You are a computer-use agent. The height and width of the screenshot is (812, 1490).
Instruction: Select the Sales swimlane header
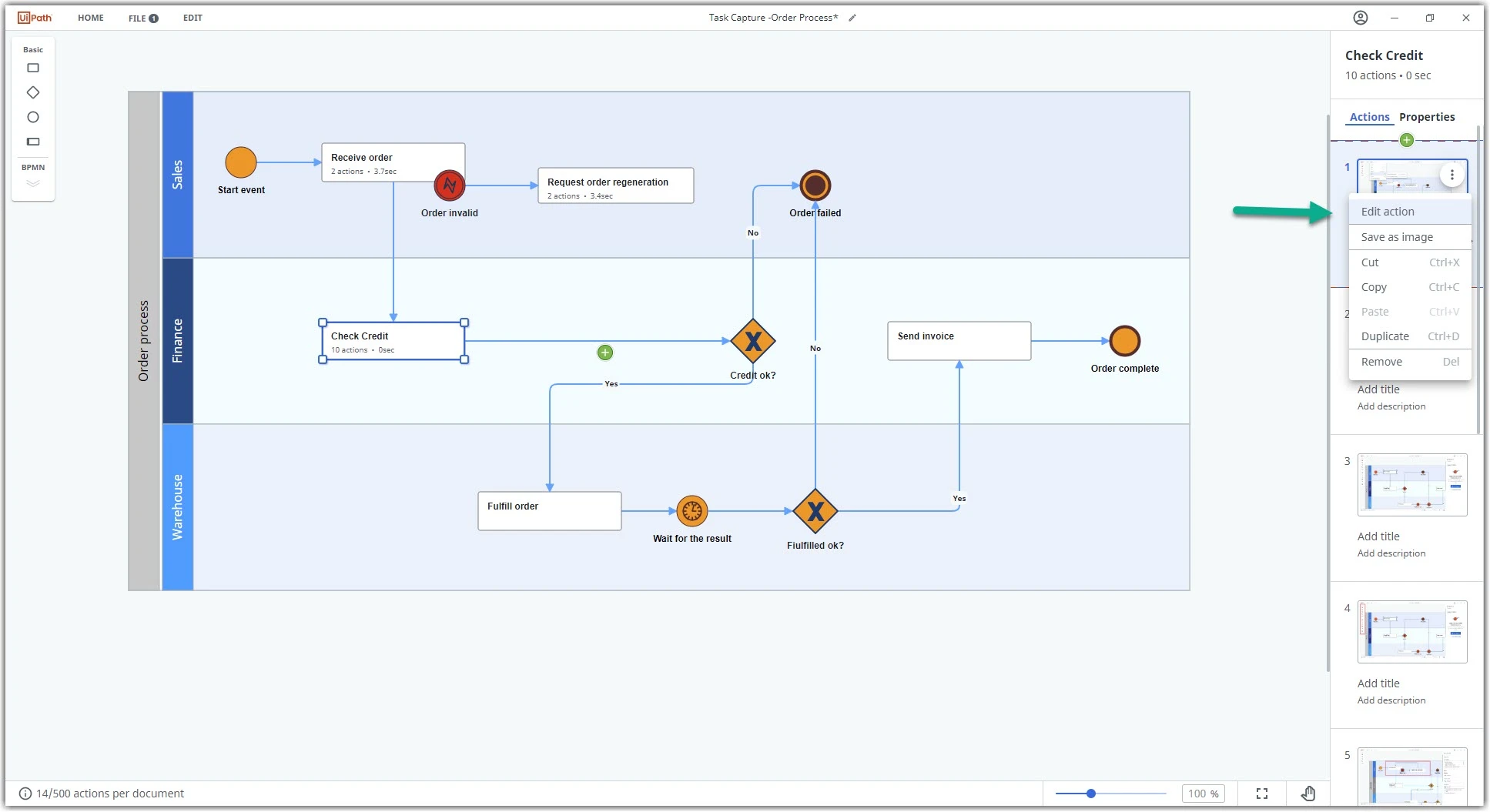click(178, 175)
